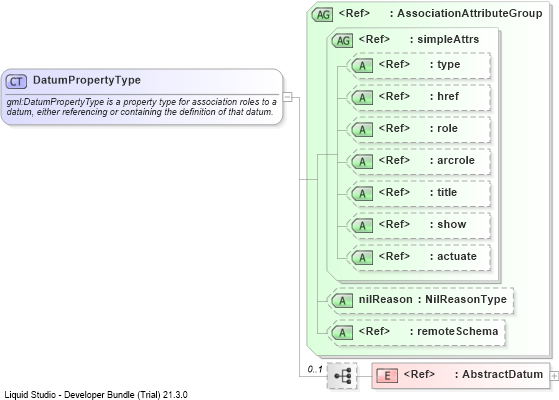Click the A icon beside role

click(x=362, y=130)
